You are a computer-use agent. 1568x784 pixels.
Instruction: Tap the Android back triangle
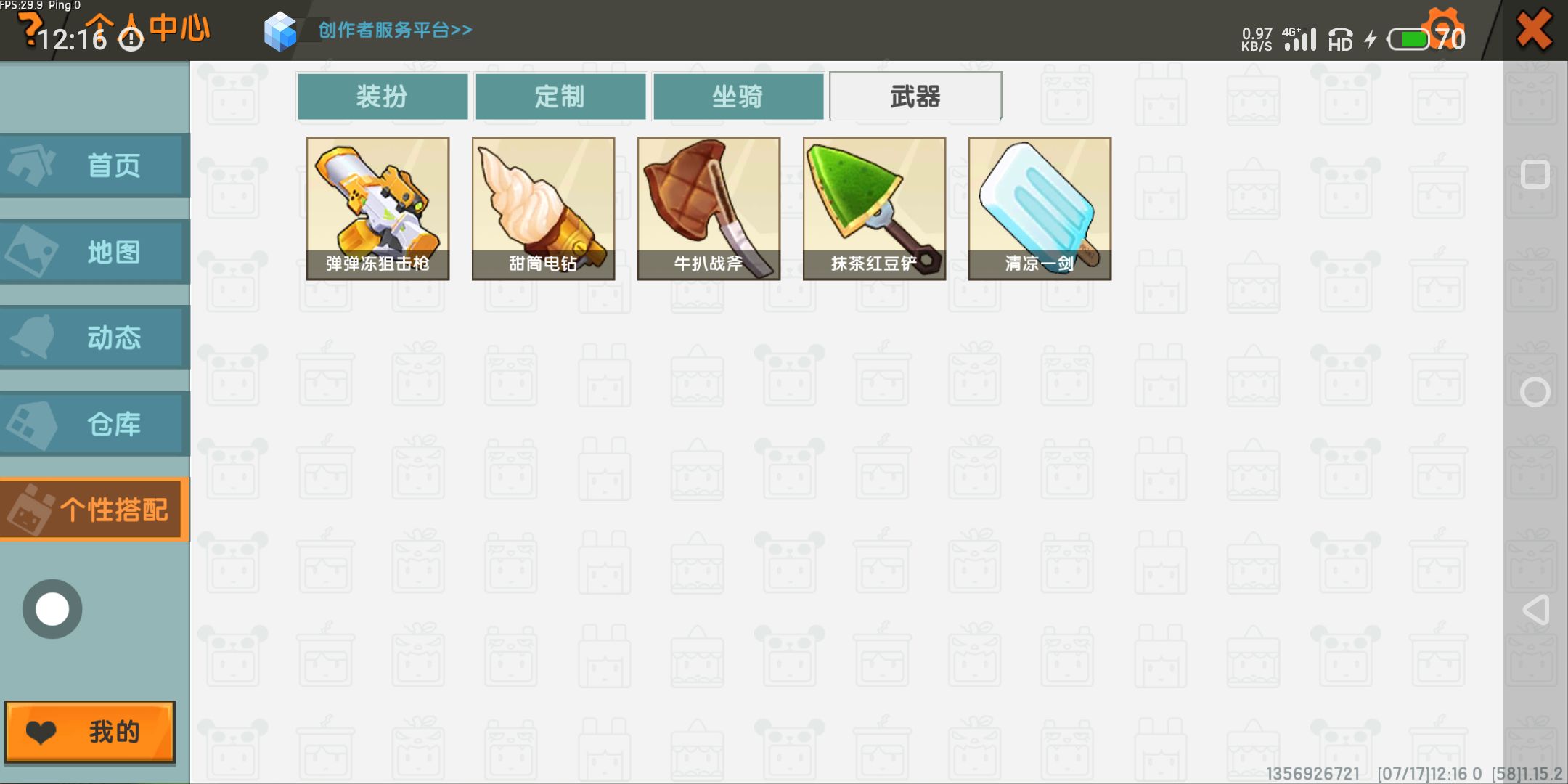point(1535,610)
